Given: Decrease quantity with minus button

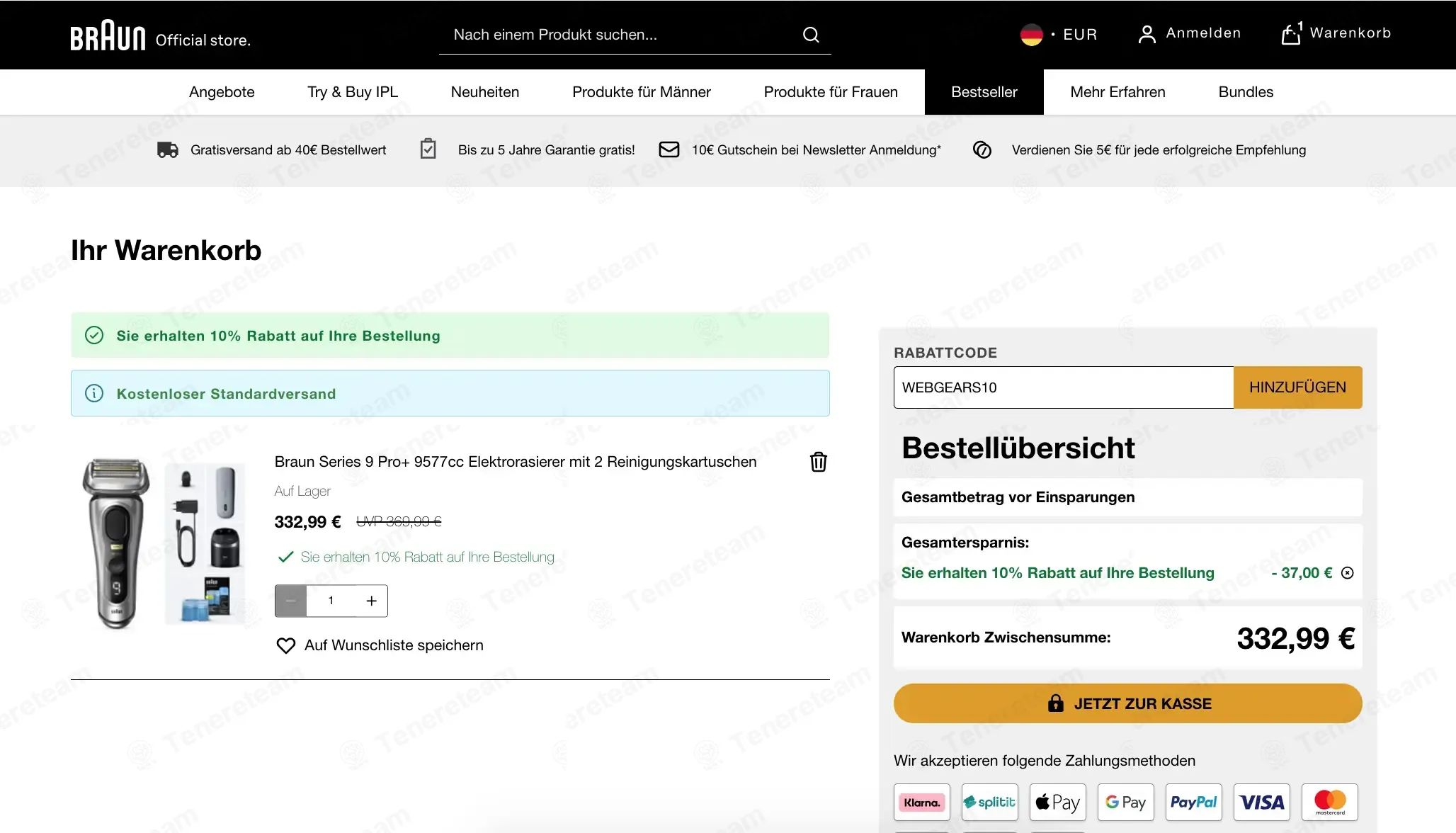Looking at the screenshot, I should [291, 601].
